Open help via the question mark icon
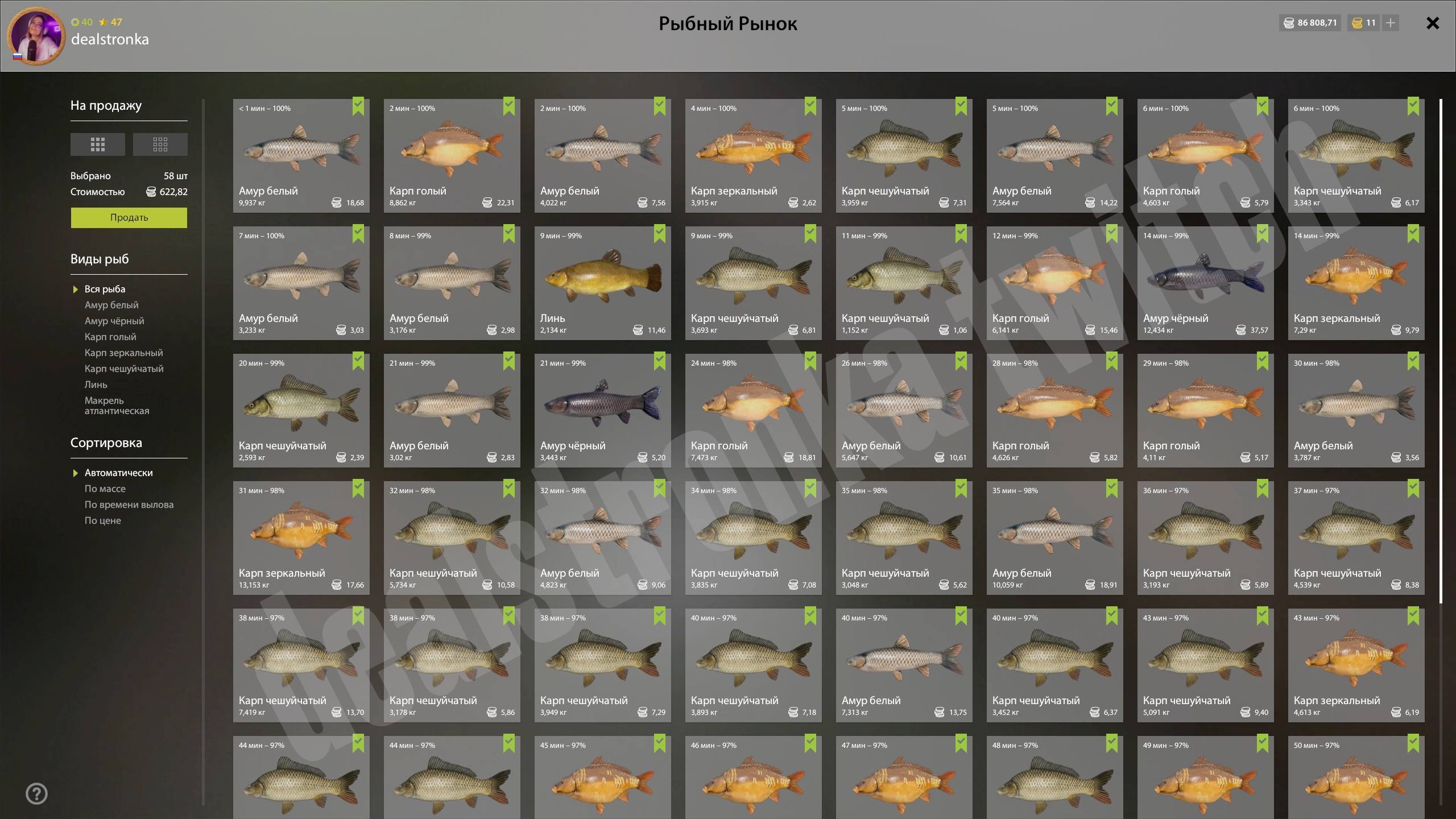The height and width of the screenshot is (819, 1456). point(37,793)
